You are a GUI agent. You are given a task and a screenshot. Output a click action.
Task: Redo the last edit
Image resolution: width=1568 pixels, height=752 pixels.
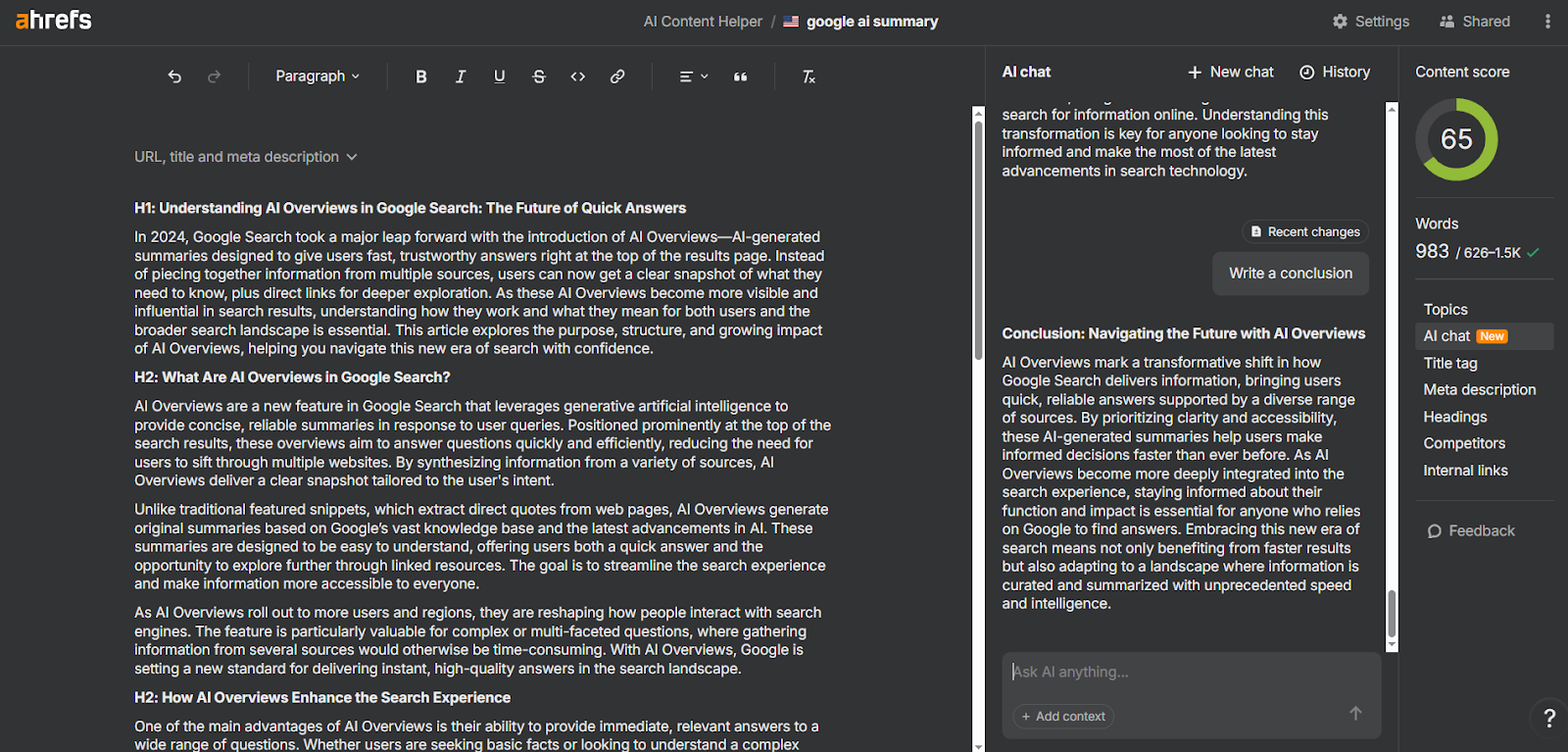[214, 76]
